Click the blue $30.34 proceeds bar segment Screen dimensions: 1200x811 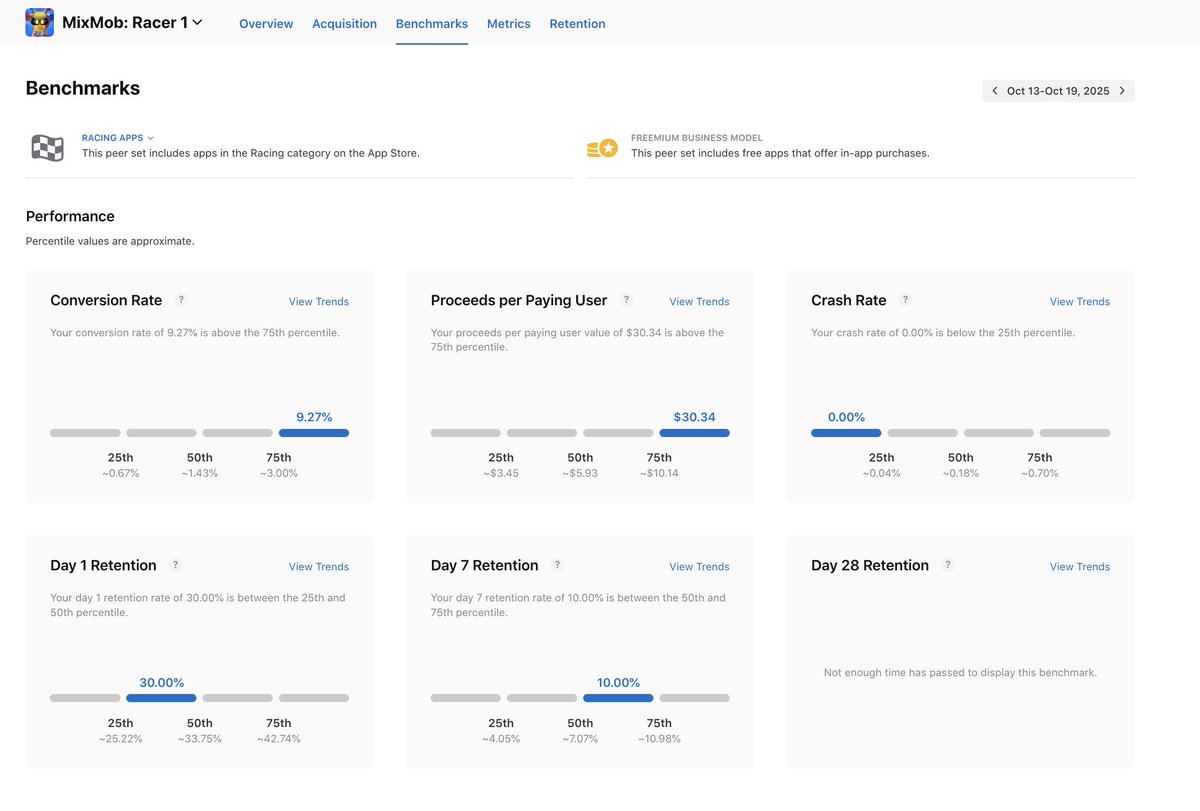pos(694,433)
